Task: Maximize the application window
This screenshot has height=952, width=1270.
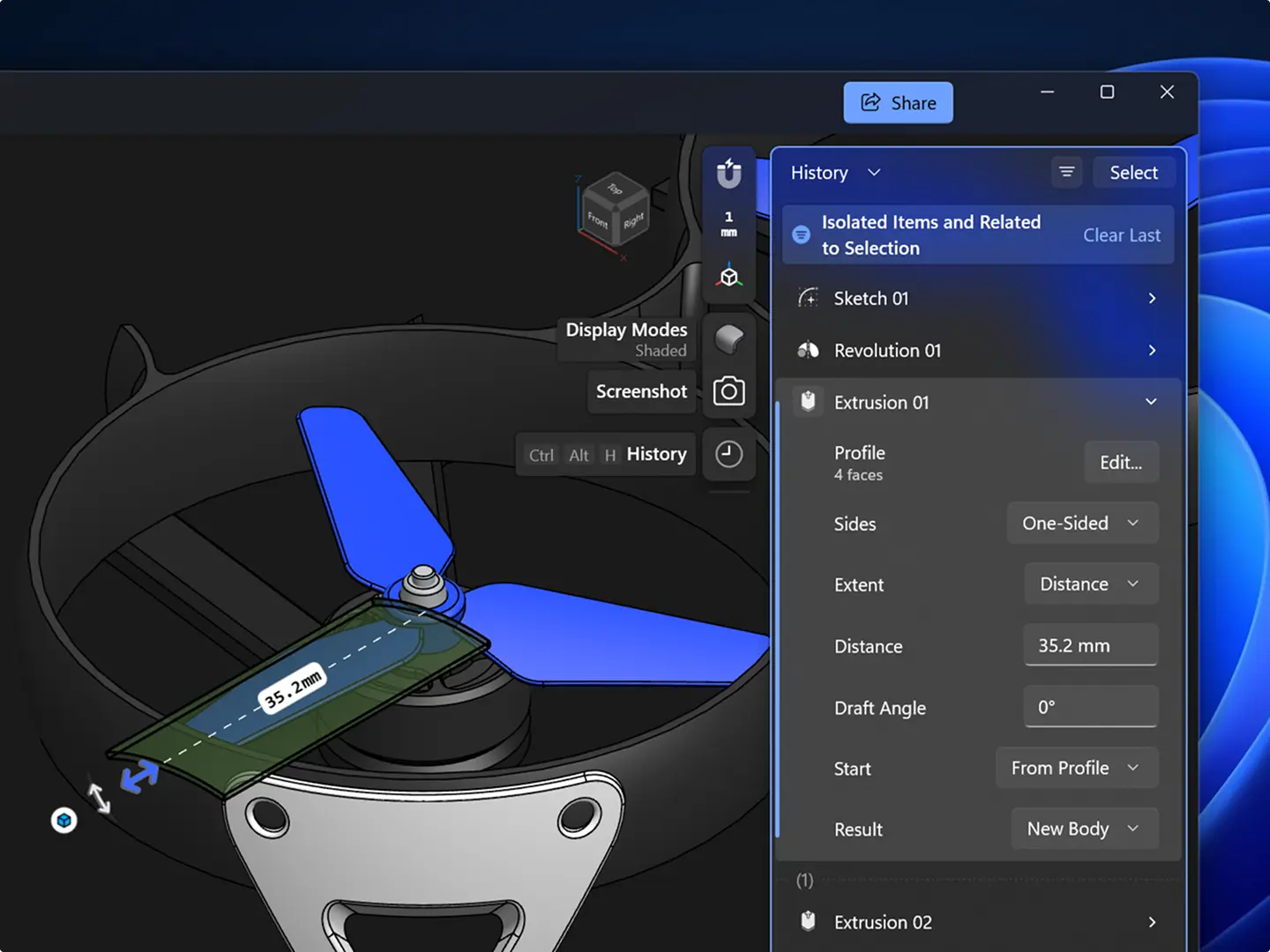Action: point(1107,92)
